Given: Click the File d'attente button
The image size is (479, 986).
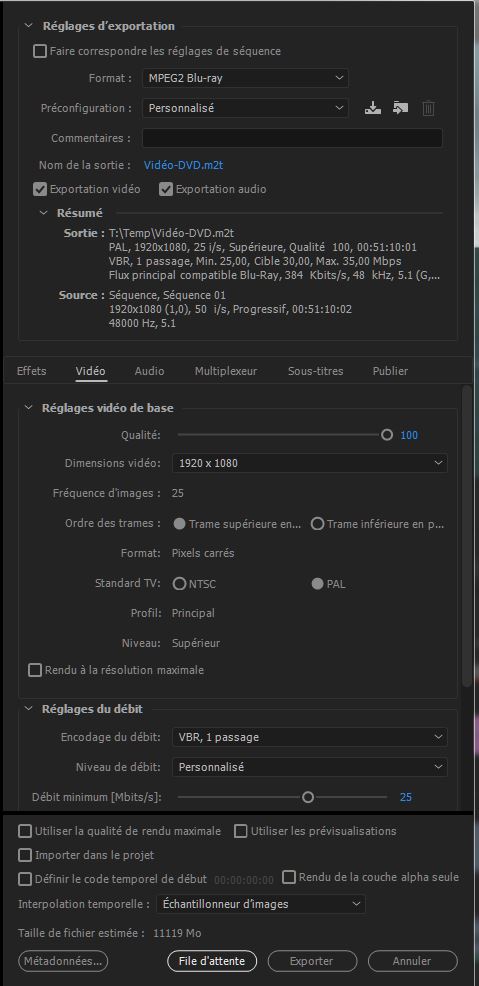Looking at the screenshot, I should coord(212,961).
